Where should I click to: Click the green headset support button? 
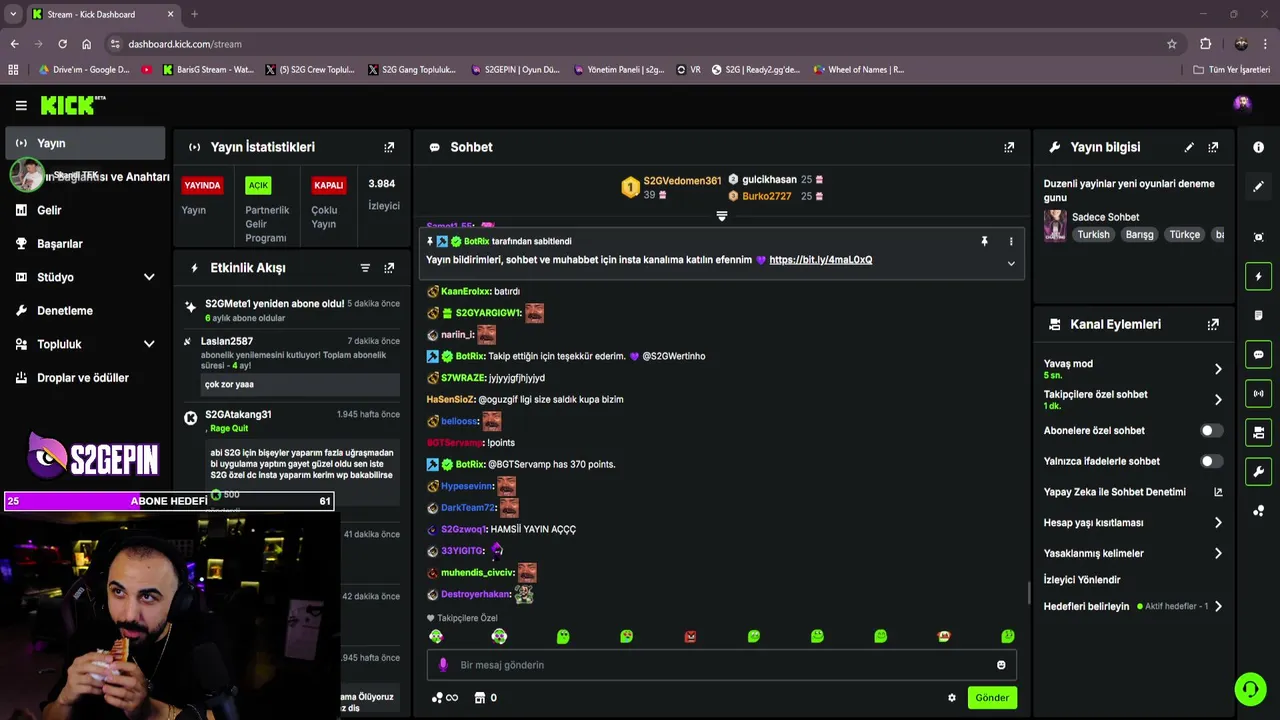1250,689
